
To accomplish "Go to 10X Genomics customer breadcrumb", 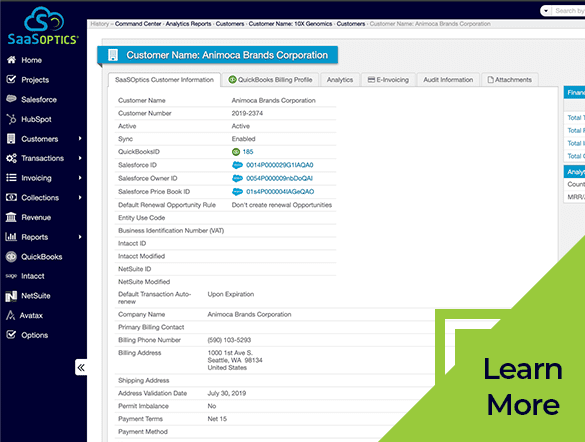I will (x=290, y=24).
